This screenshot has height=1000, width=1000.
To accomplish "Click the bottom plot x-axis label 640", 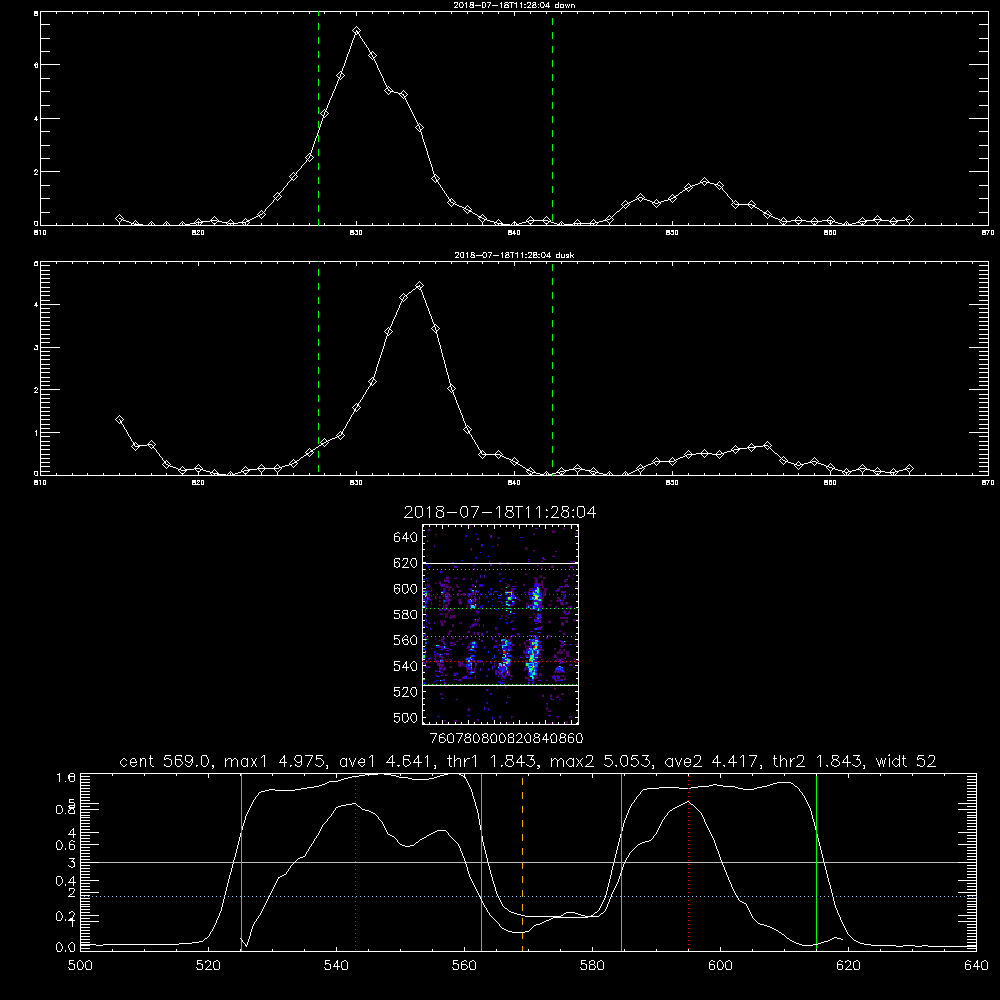I will click(x=976, y=966).
